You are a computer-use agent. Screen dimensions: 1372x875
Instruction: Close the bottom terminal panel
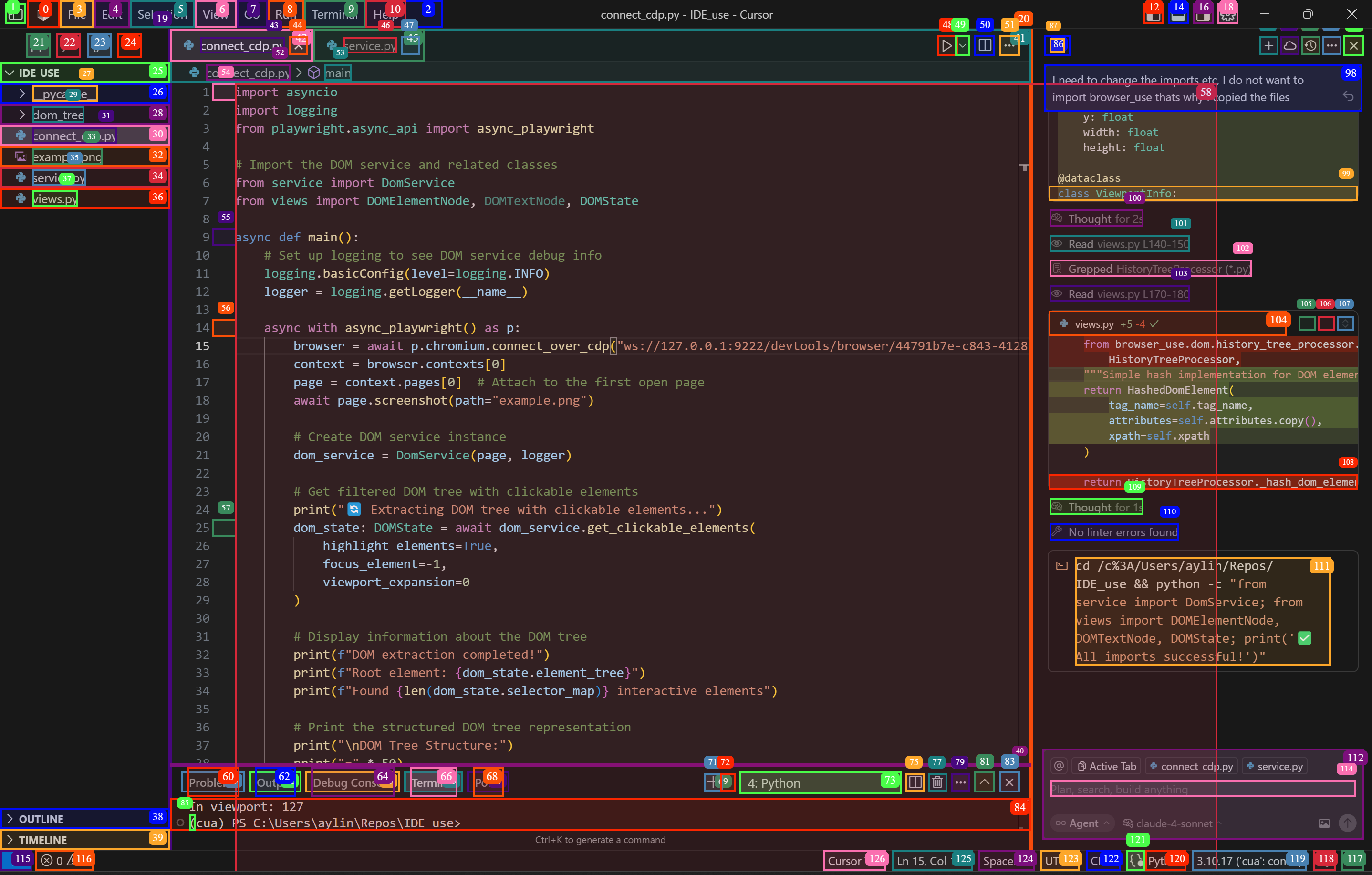pos(1009,782)
